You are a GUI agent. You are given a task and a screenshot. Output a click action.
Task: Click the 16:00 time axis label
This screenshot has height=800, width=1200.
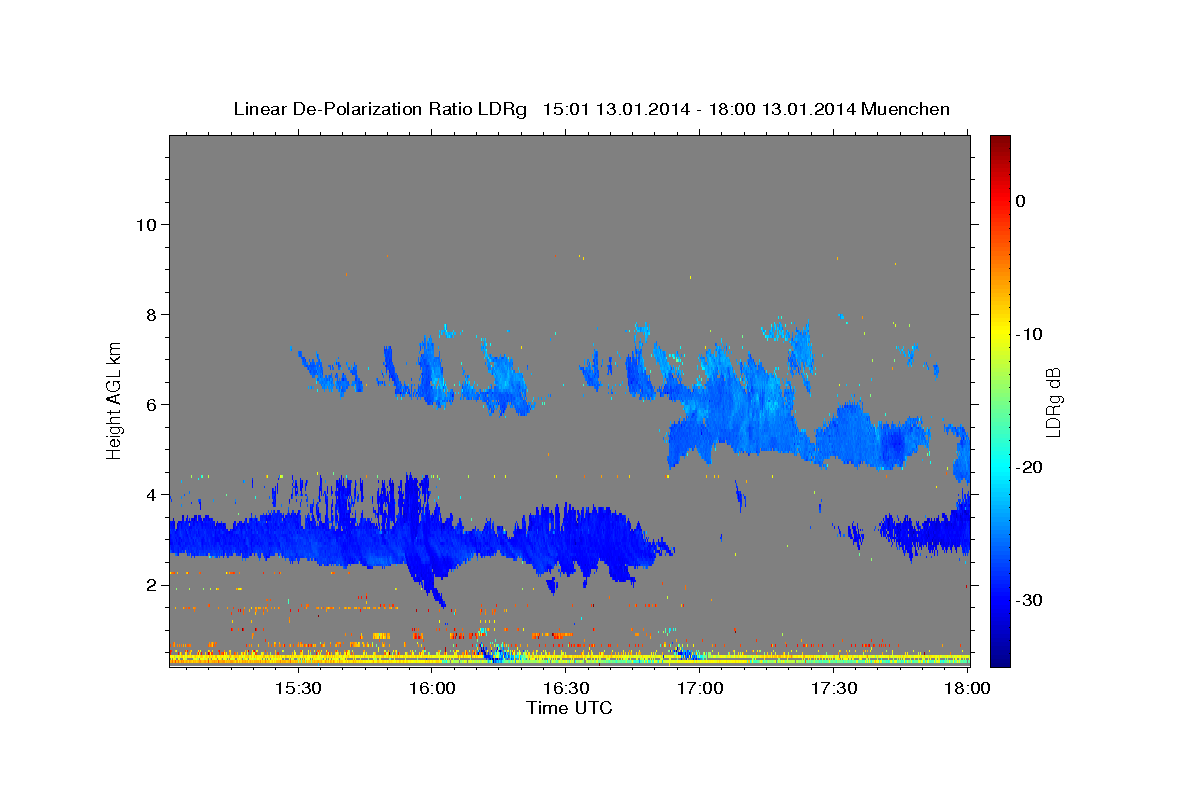[x=432, y=689]
